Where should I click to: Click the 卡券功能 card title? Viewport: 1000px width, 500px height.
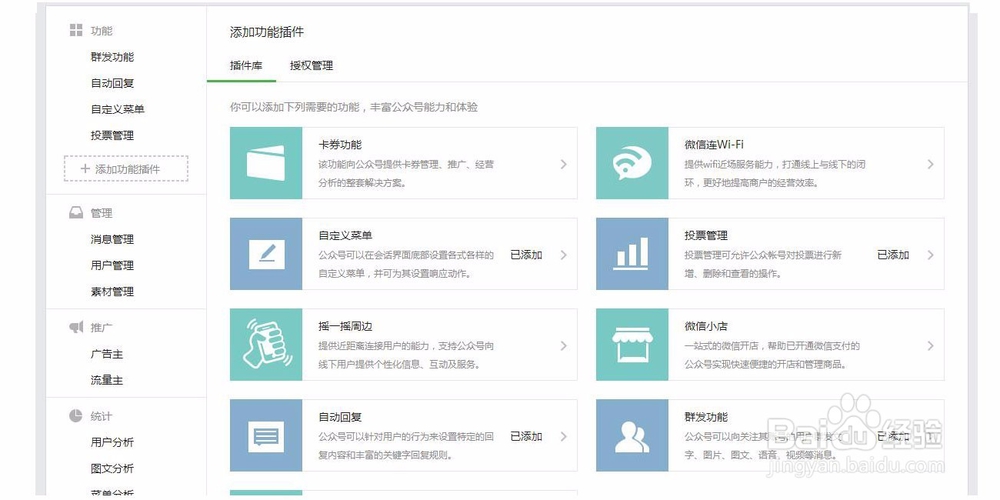(340, 145)
